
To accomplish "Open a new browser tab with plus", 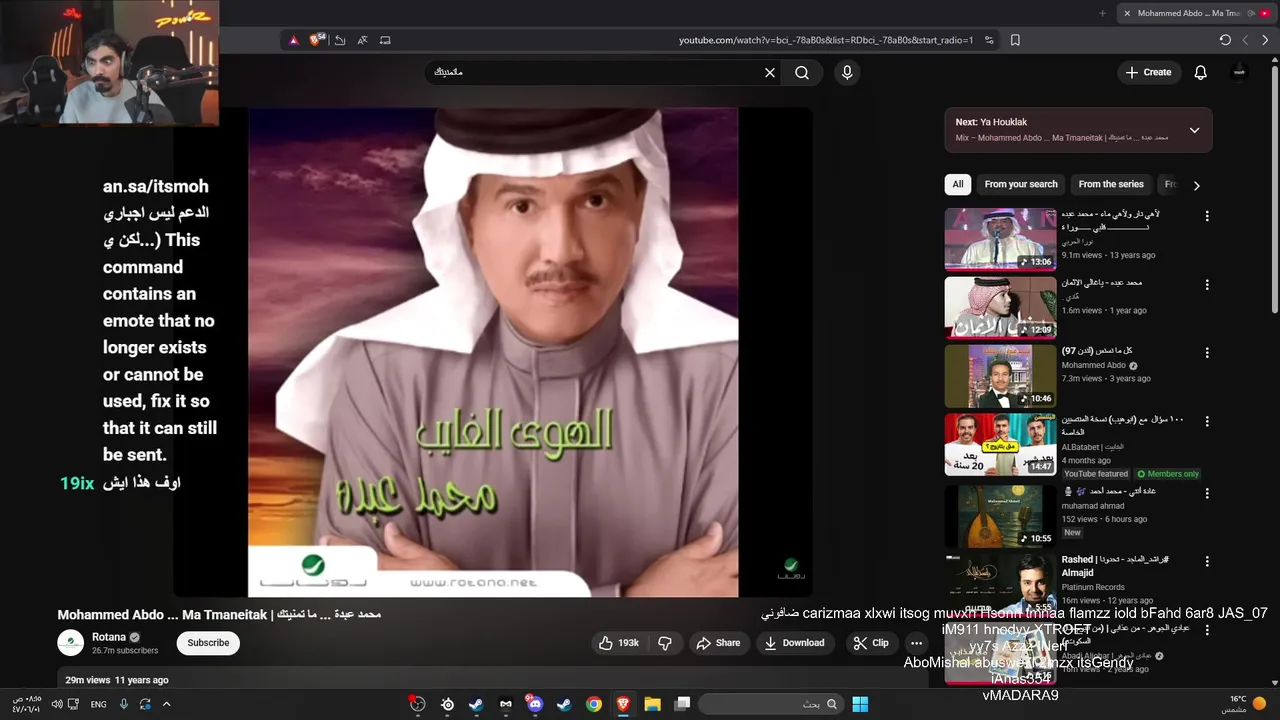I will (x=1103, y=13).
